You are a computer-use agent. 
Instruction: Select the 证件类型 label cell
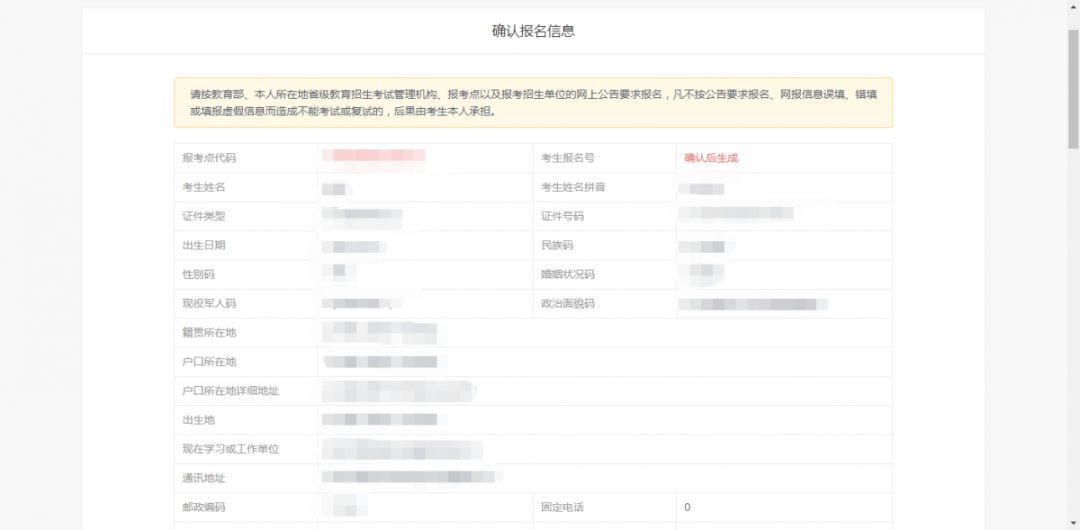pyautogui.click(x=246, y=216)
